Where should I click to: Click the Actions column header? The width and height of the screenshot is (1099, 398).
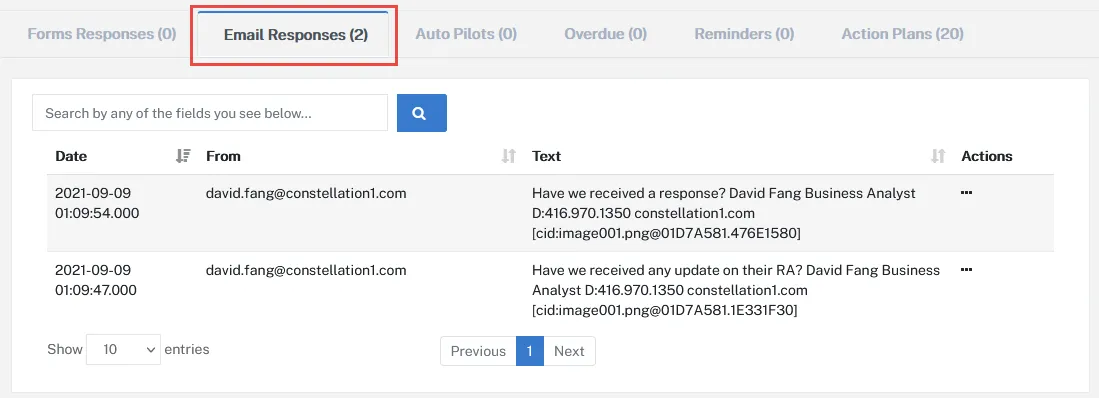point(987,156)
